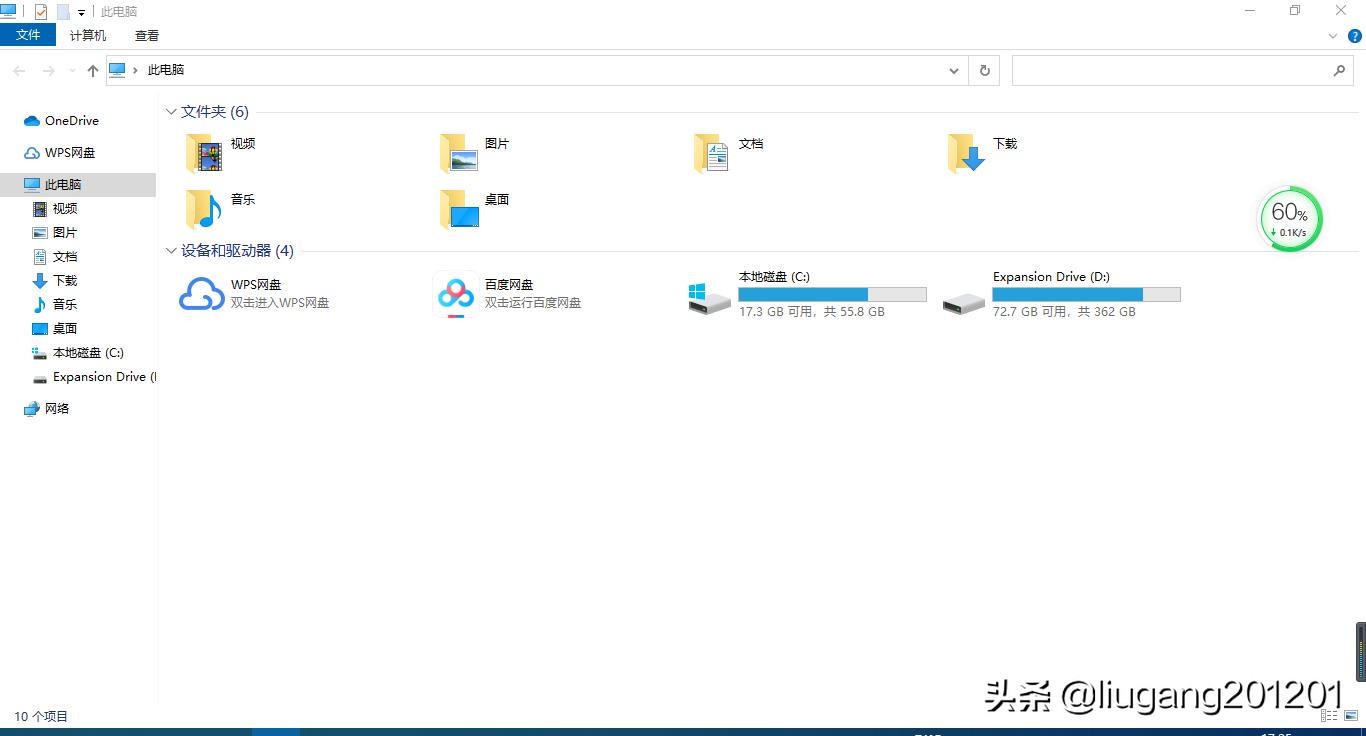Select 文档 in the navigation pane

(55, 257)
